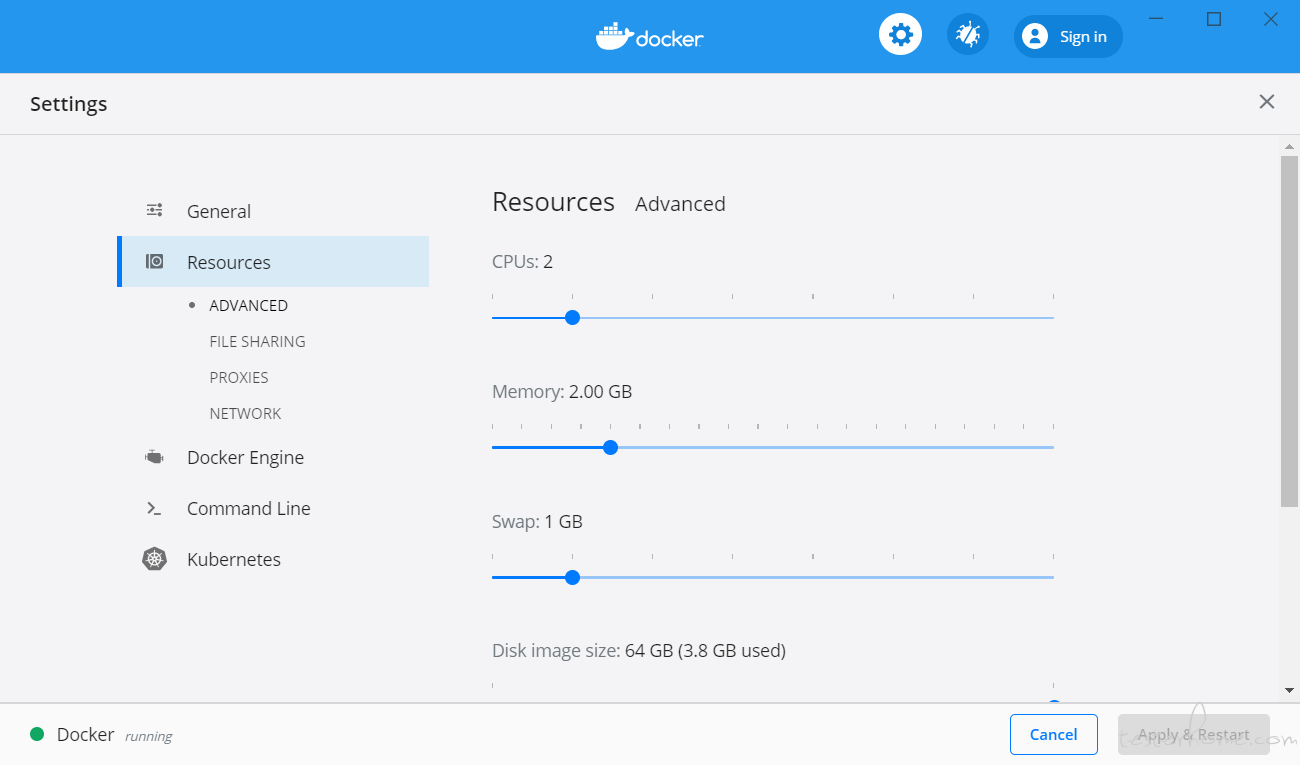This screenshot has width=1300, height=765.
Task: Select Resources in the sidebar
Action: pyautogui.click(x=273, y=262)
